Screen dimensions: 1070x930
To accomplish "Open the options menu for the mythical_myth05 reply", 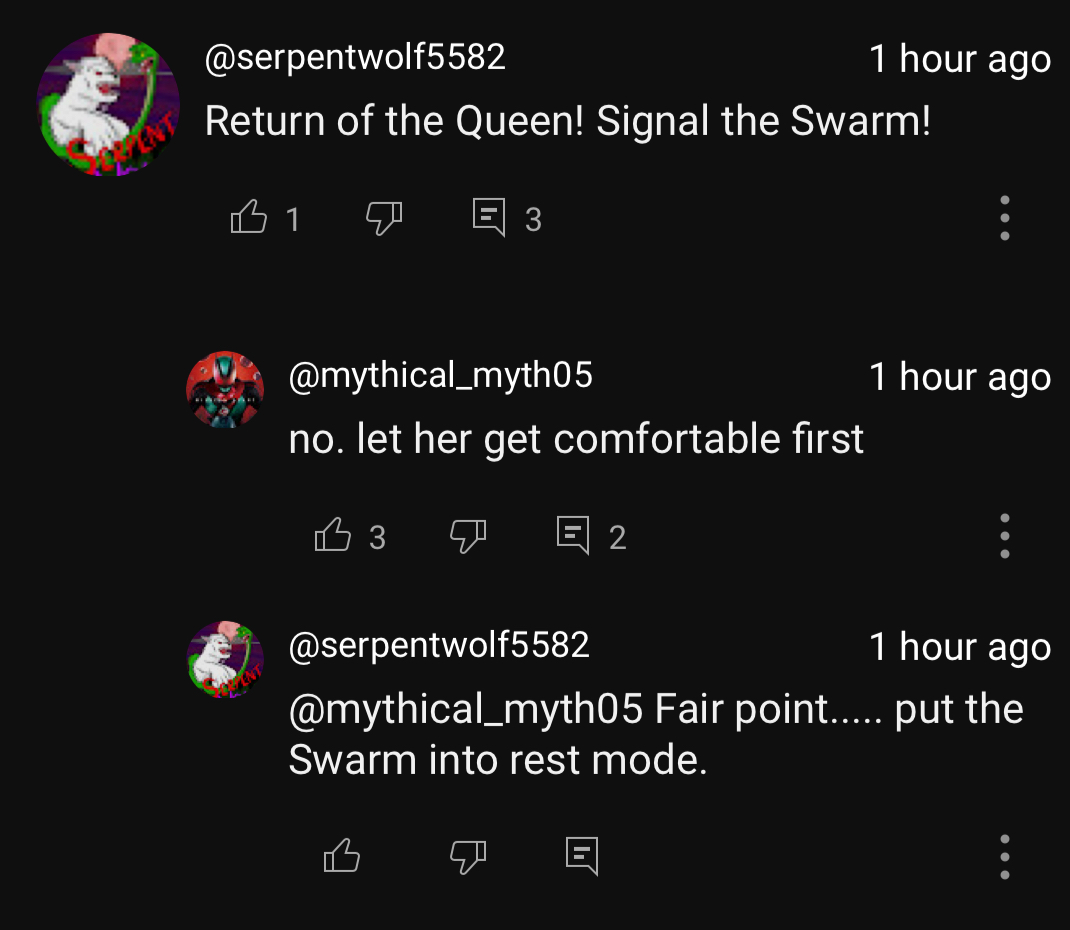I will [x=1004, y=536].
